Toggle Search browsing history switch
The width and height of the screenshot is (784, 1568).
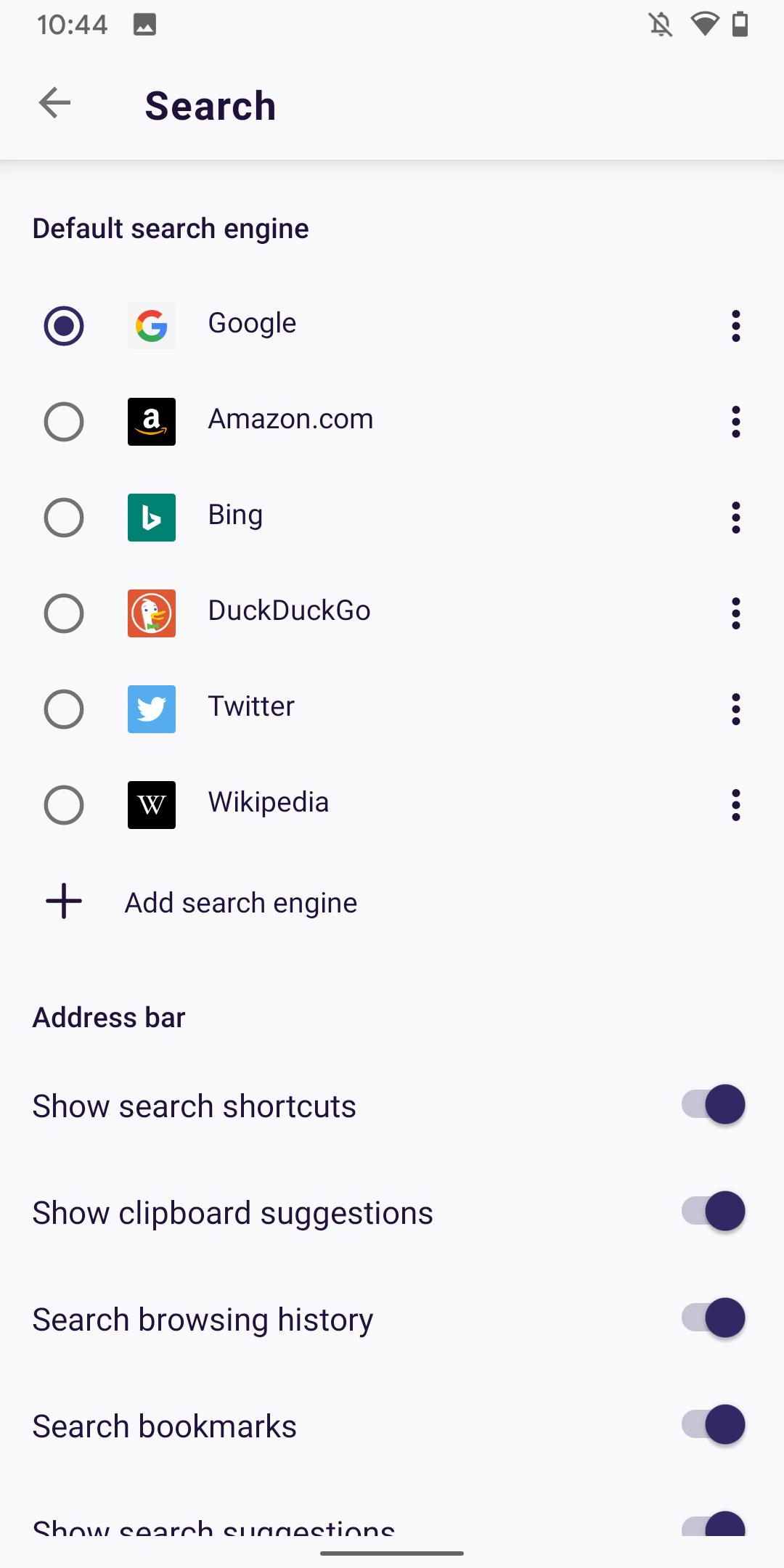click(x=713, y=1318)
